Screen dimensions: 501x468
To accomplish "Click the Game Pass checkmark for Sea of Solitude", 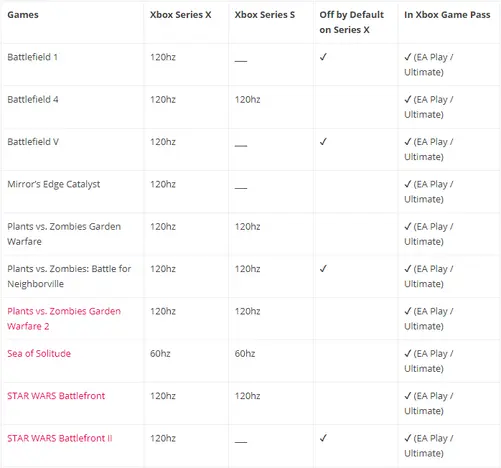I will point(408,353).
